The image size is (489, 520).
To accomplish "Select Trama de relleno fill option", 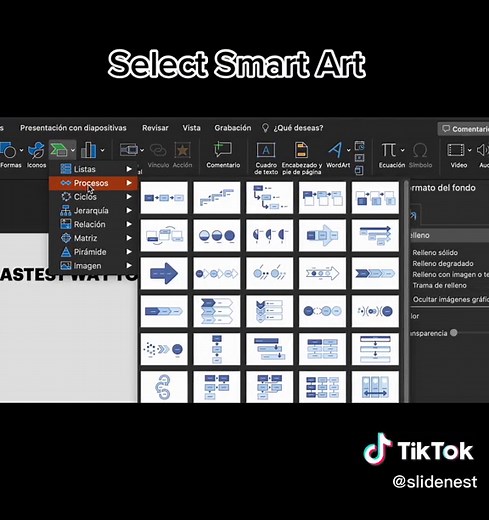I will tap(439, 285).
